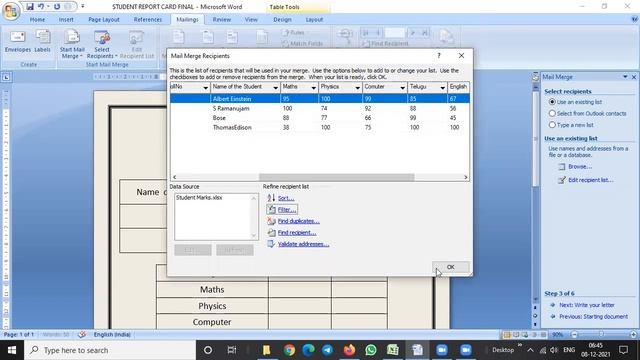
Task: Click the Validate addresses icon
Action: point(271,244)
